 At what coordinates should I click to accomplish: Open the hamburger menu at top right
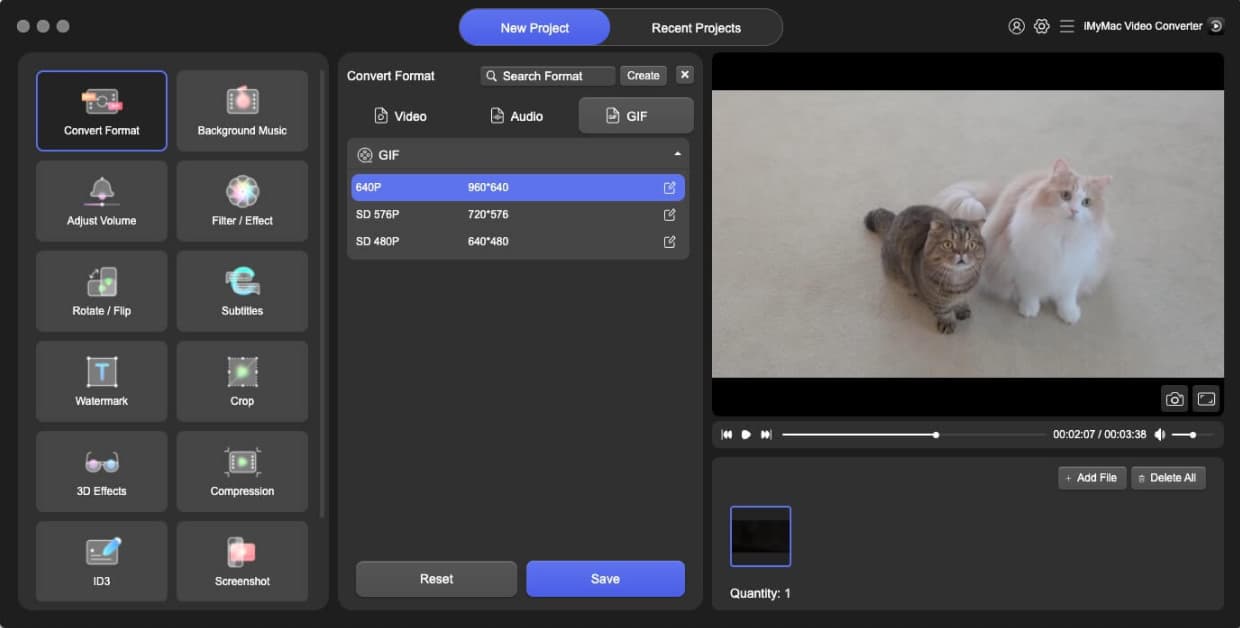point(1066,27)
